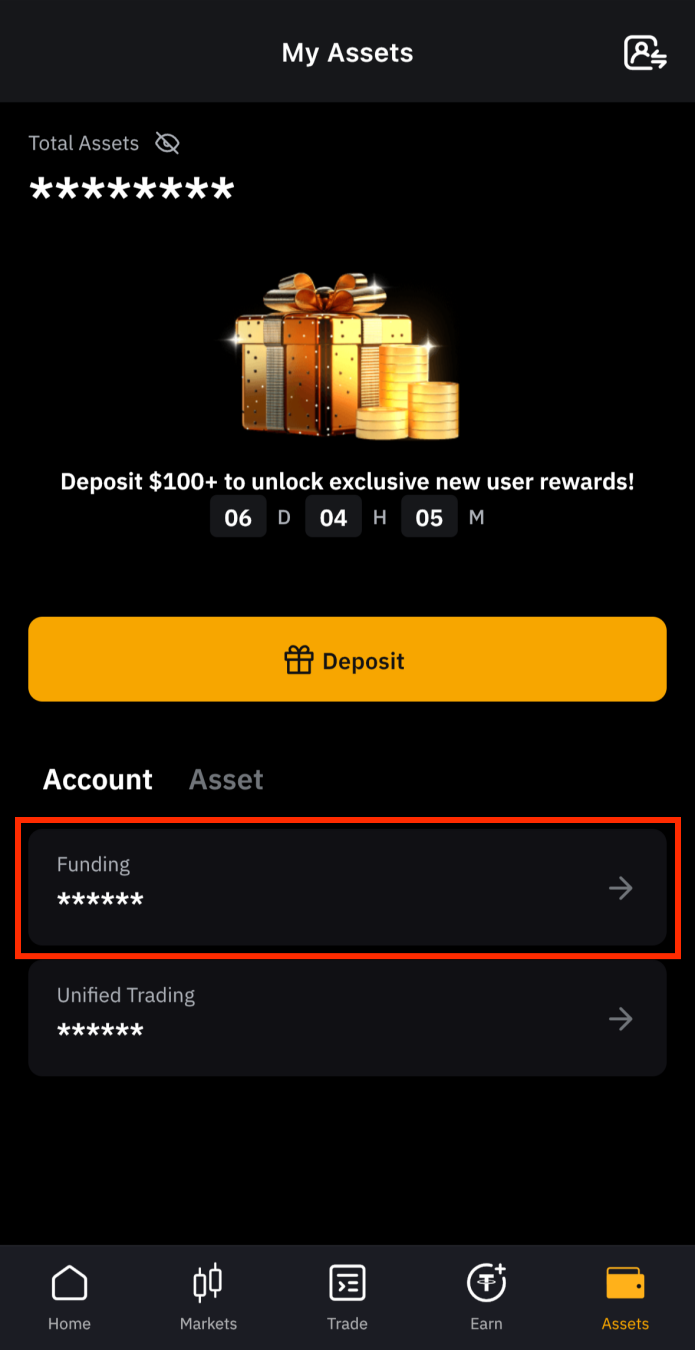Expand the Funding account arrow
This screenshot has height=1350, width=695.
coord(621,888)
